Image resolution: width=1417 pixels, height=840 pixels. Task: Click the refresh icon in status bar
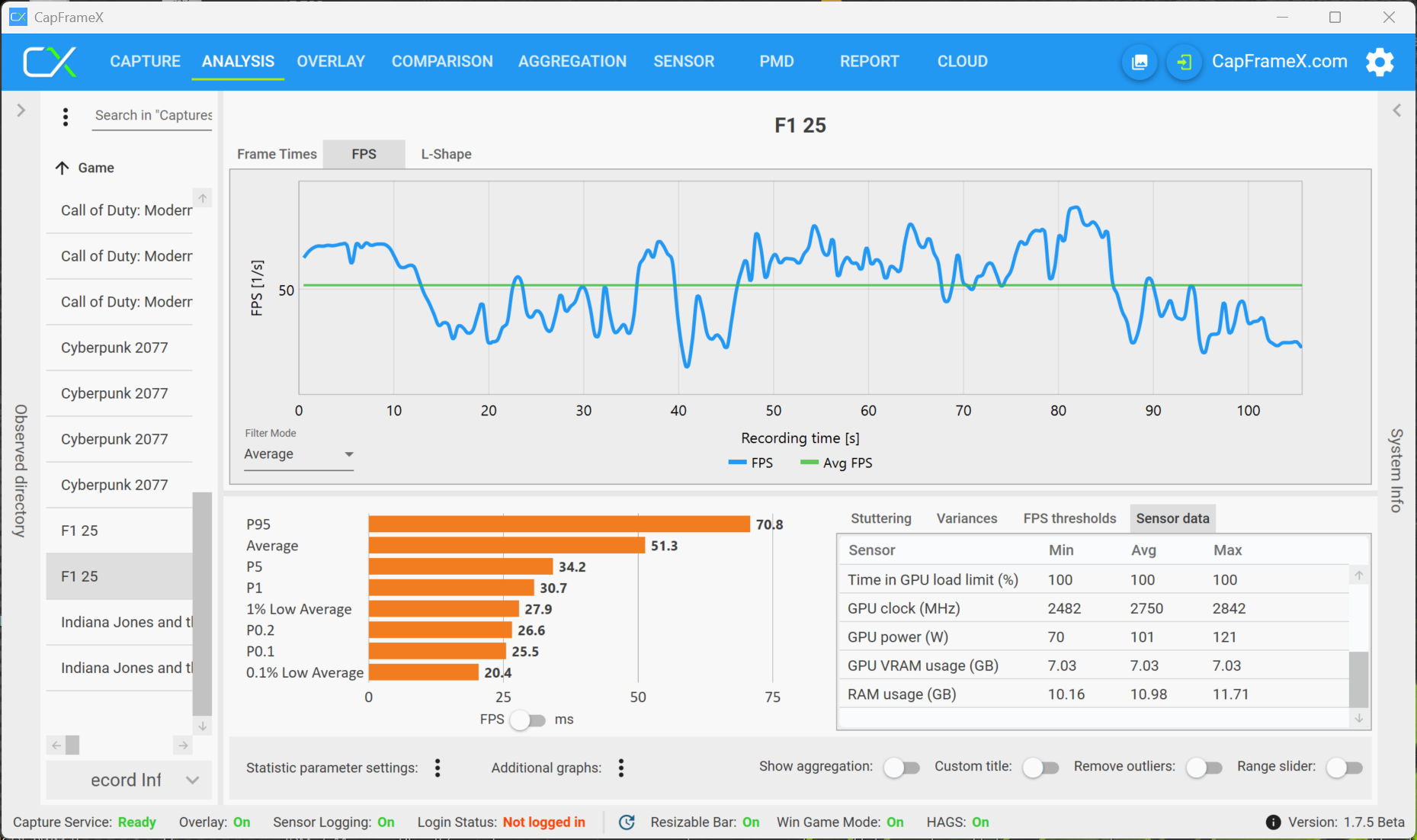(627, 822)
